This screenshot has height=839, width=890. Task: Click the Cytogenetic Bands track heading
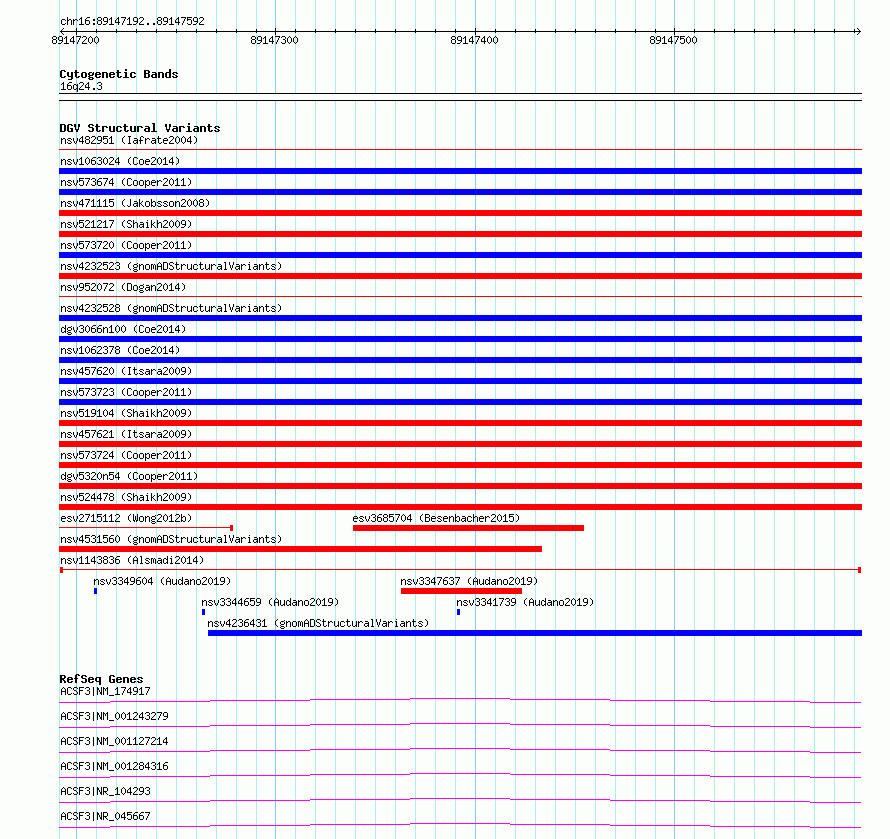(x=119, y=74)
